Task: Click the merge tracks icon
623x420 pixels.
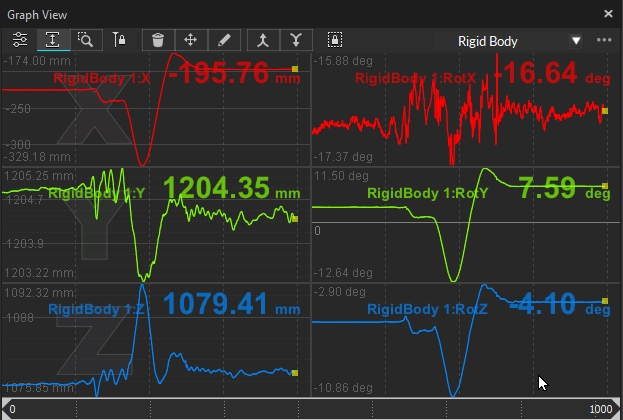Action: [262, 40]
